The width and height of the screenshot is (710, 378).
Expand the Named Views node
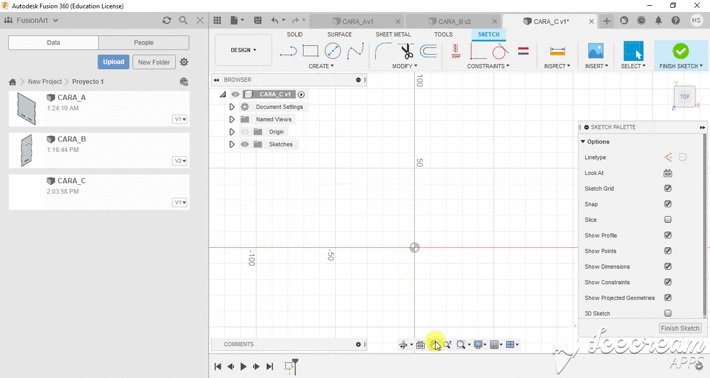(x=232, y=120)
